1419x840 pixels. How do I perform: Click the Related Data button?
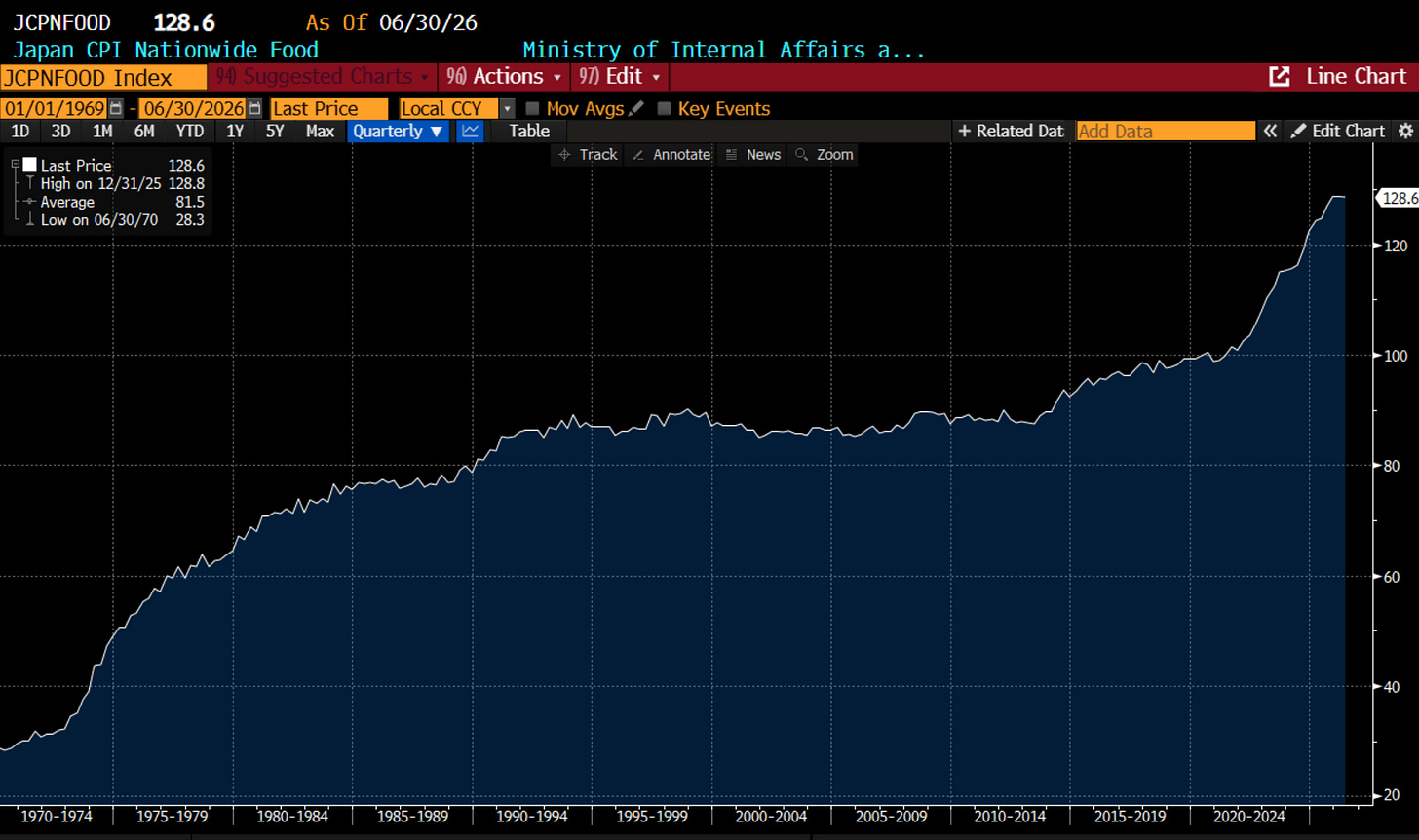coord(1011,132)
